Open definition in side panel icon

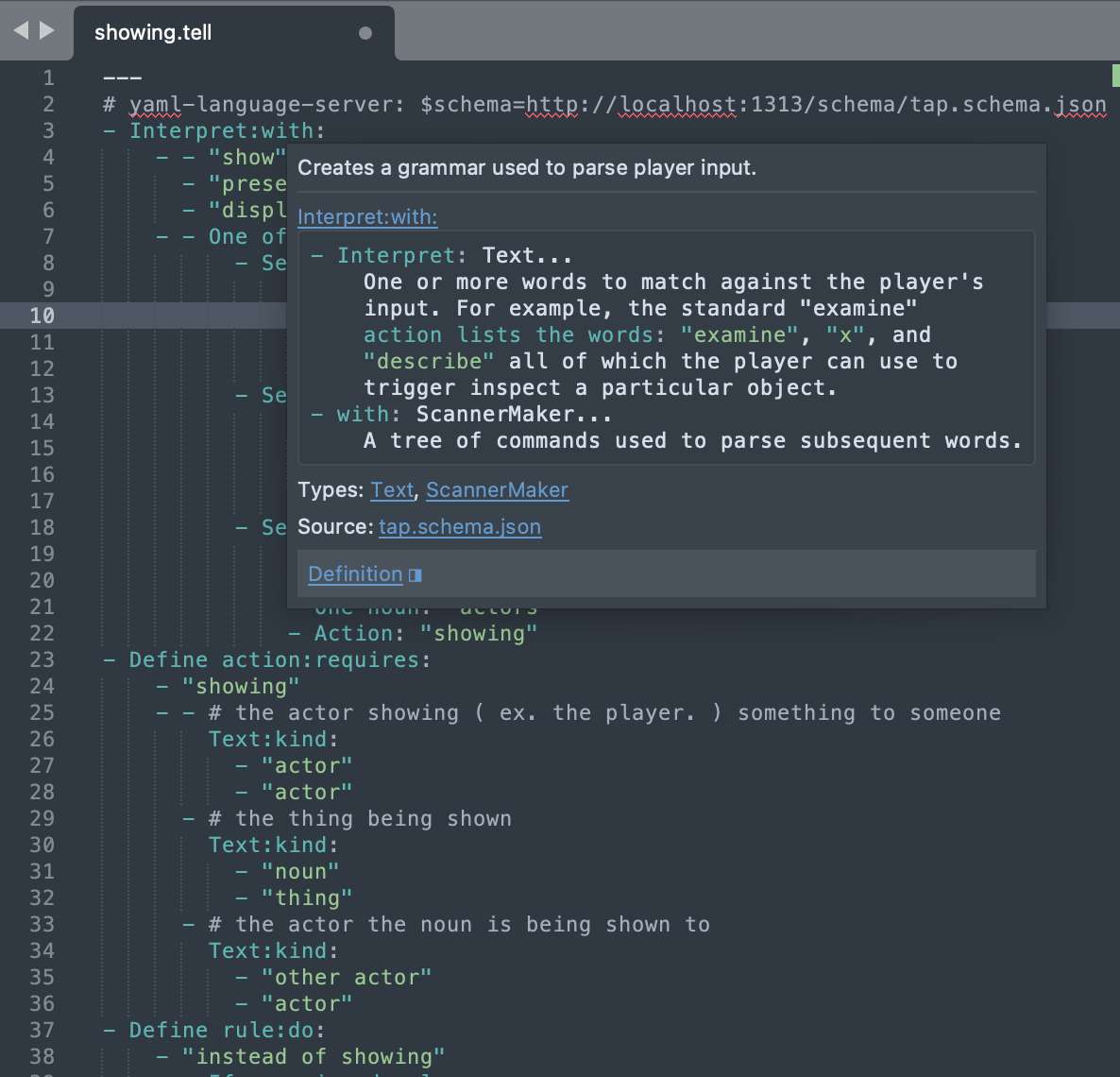[415, 575]
